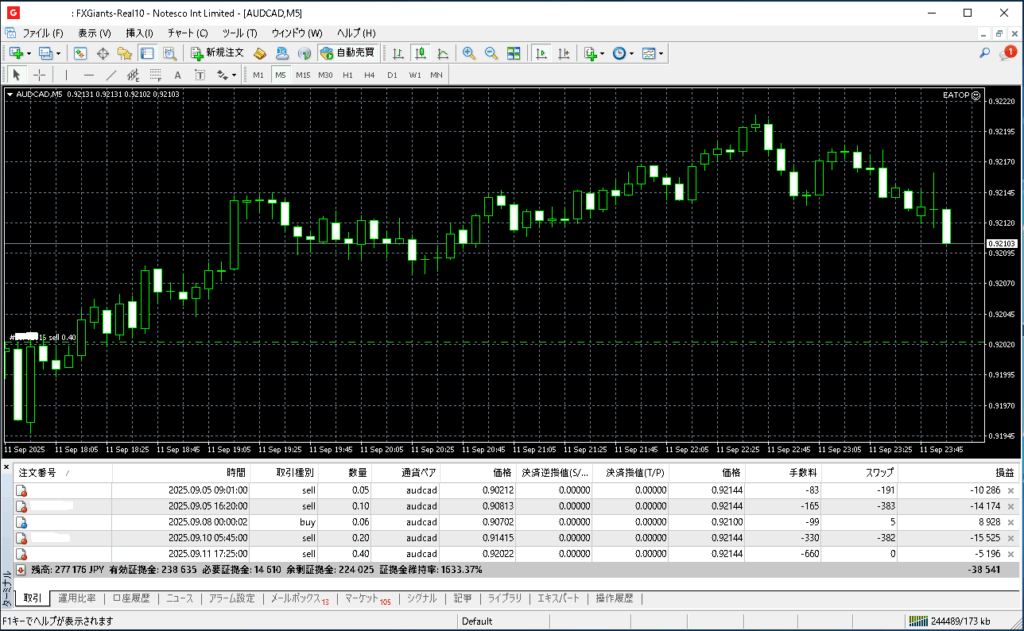1024x631 pixels.
Task: Select the trendline drawing tool
Action: (111, 75)
